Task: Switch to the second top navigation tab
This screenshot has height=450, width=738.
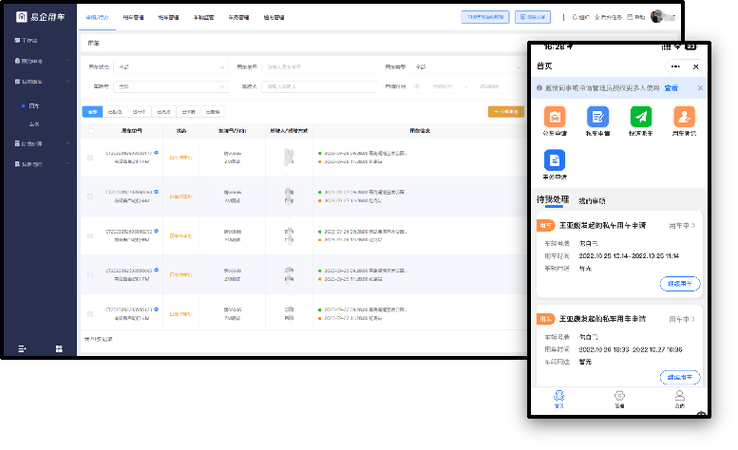Action: pos(133,17)
